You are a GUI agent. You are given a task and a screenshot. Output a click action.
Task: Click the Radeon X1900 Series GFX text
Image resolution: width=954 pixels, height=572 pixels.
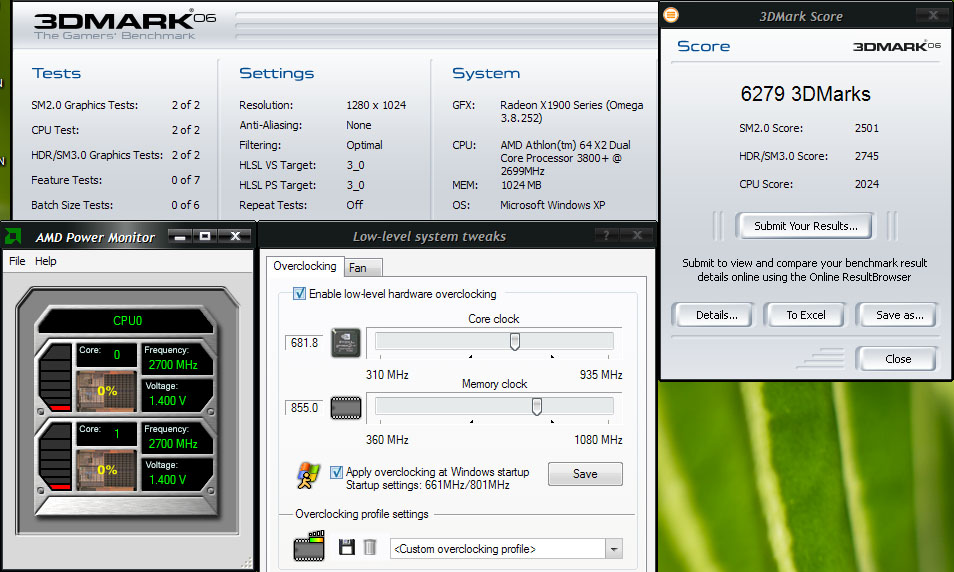(571, 111)
